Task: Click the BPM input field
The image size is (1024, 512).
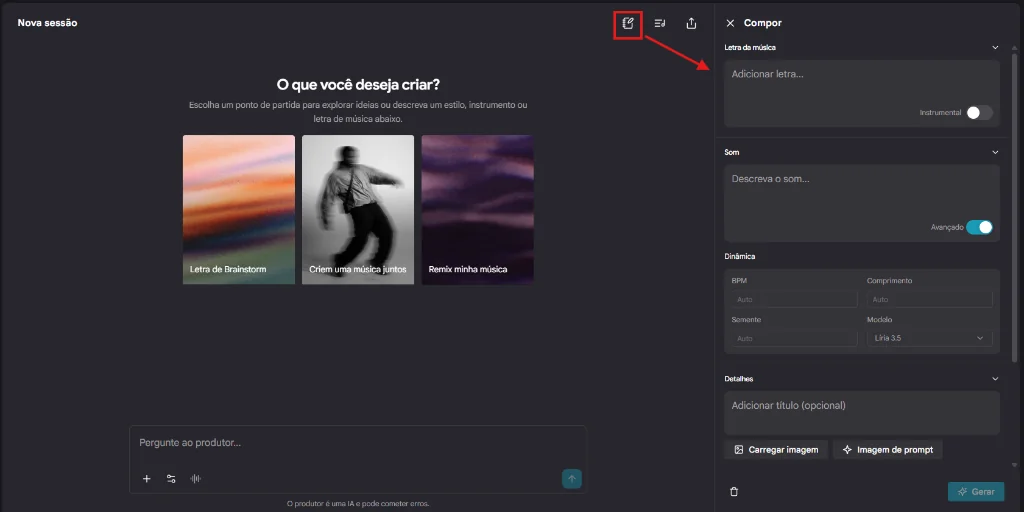Action: point(794,299)
